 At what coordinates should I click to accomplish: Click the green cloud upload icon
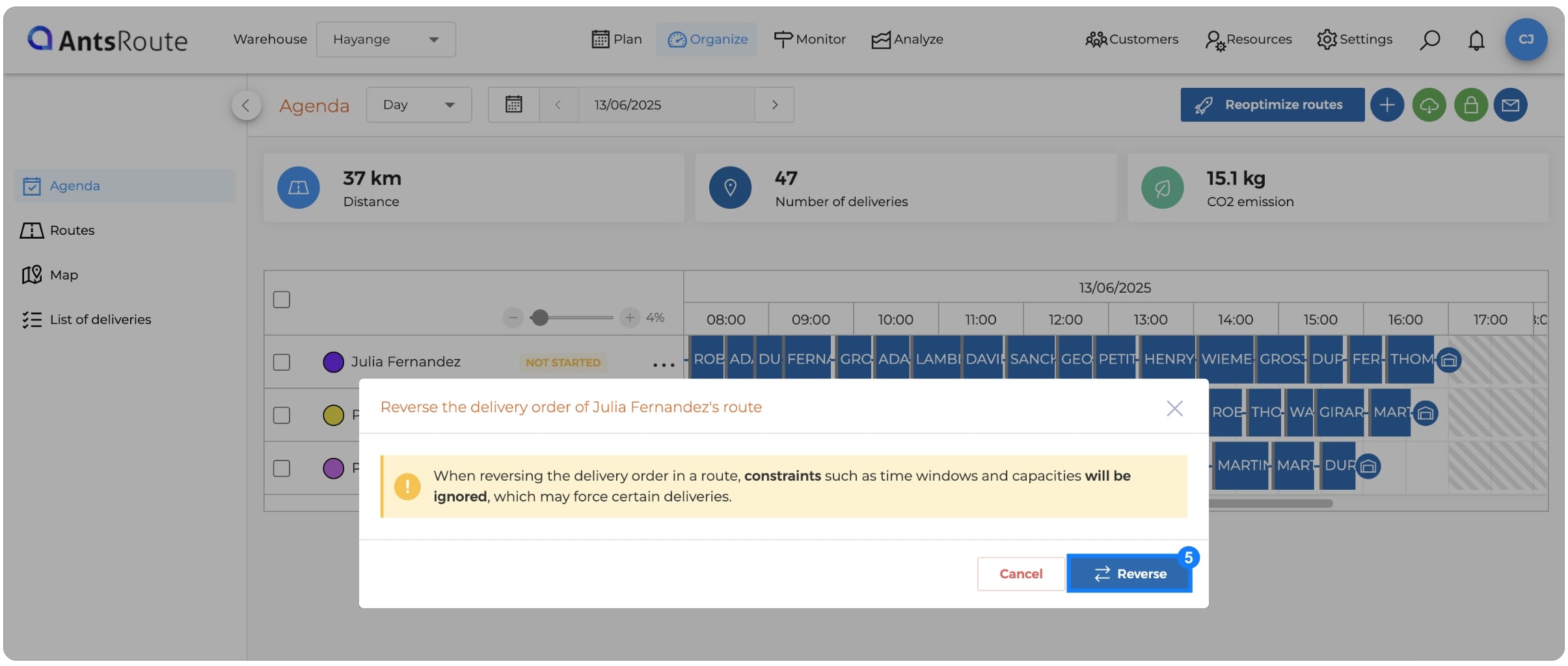(1429, 105)
